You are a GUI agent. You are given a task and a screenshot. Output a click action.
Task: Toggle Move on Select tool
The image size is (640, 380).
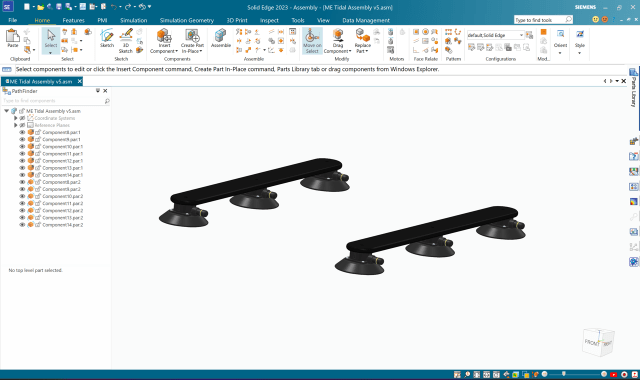312,41
